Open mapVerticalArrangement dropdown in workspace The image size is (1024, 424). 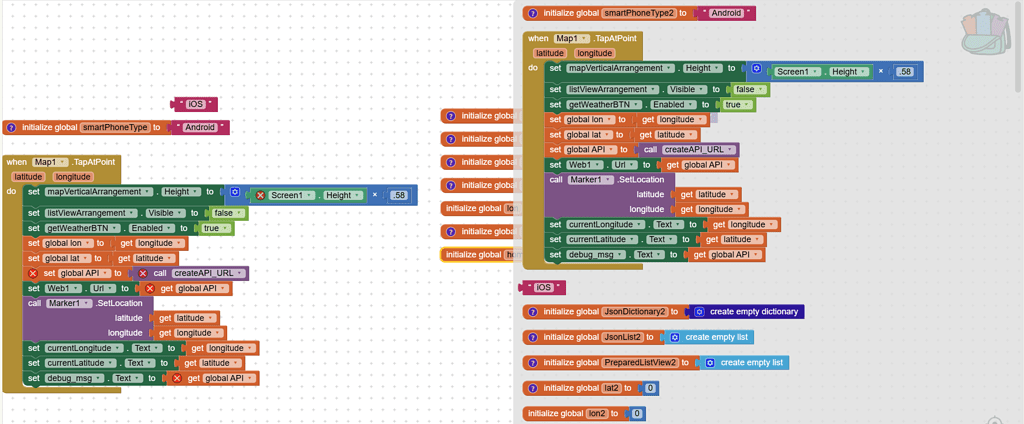[99, 192]
